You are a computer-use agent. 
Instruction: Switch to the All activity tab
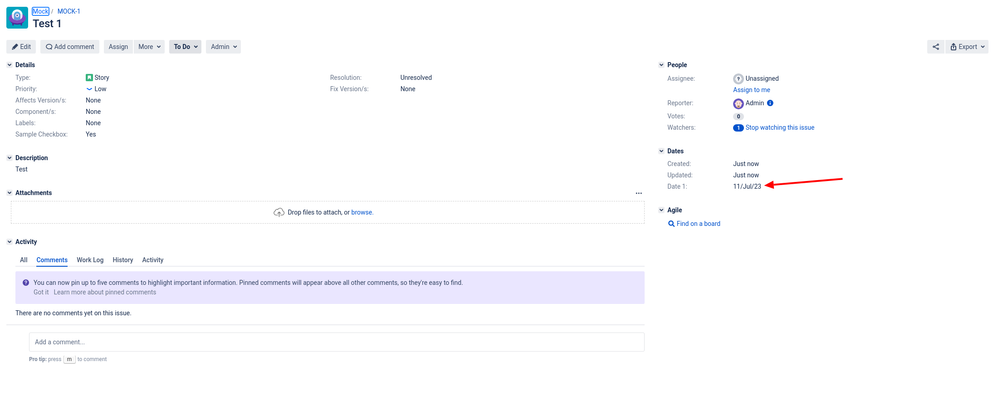(x=24, y=260)
